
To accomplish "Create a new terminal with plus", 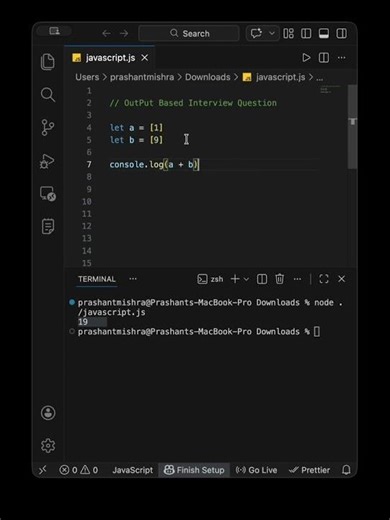I will click(x=235, y=279).
